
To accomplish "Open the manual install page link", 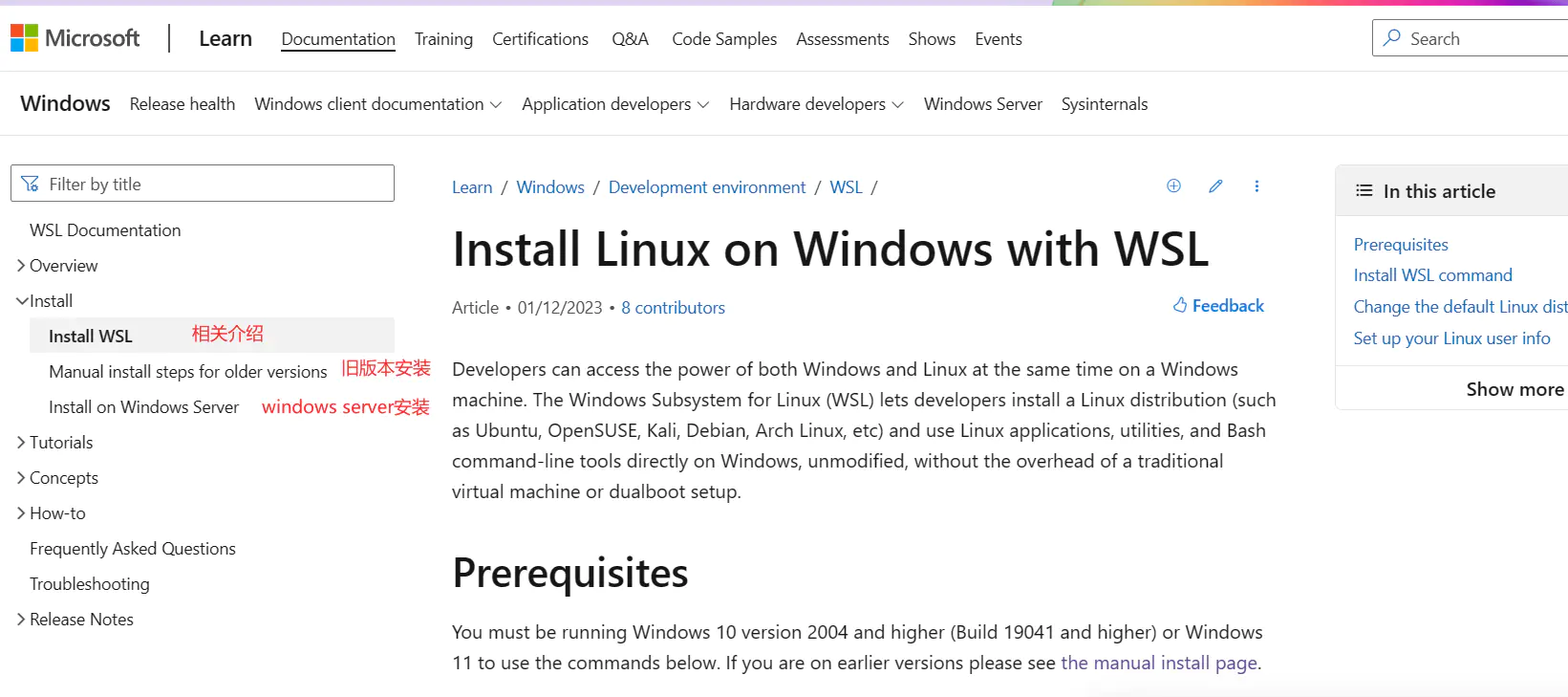I will pos(1159,663).
